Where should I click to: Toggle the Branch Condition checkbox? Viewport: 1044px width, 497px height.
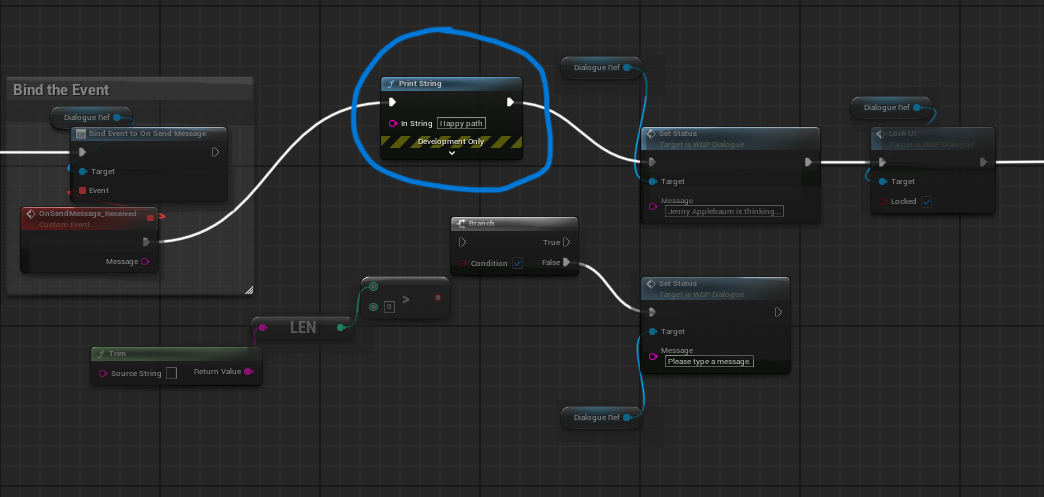[517, 264]
